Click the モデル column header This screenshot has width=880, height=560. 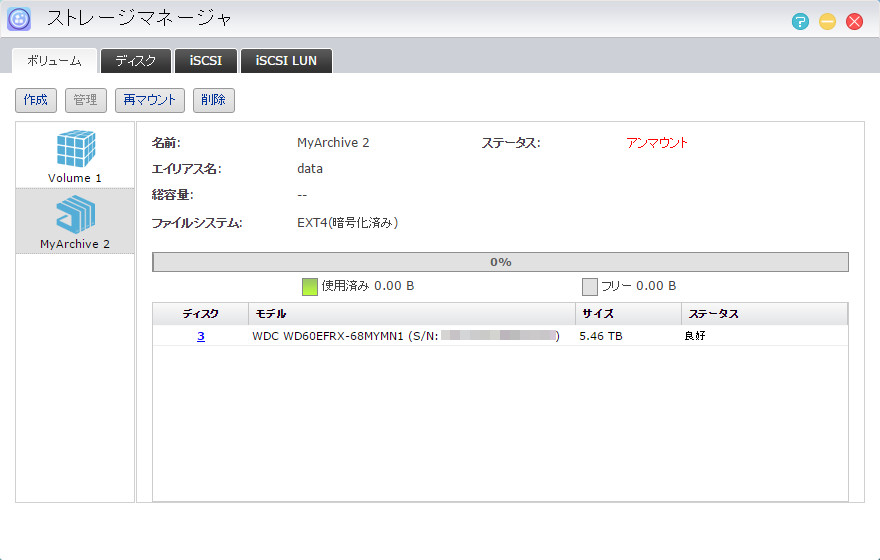(412, 314)
